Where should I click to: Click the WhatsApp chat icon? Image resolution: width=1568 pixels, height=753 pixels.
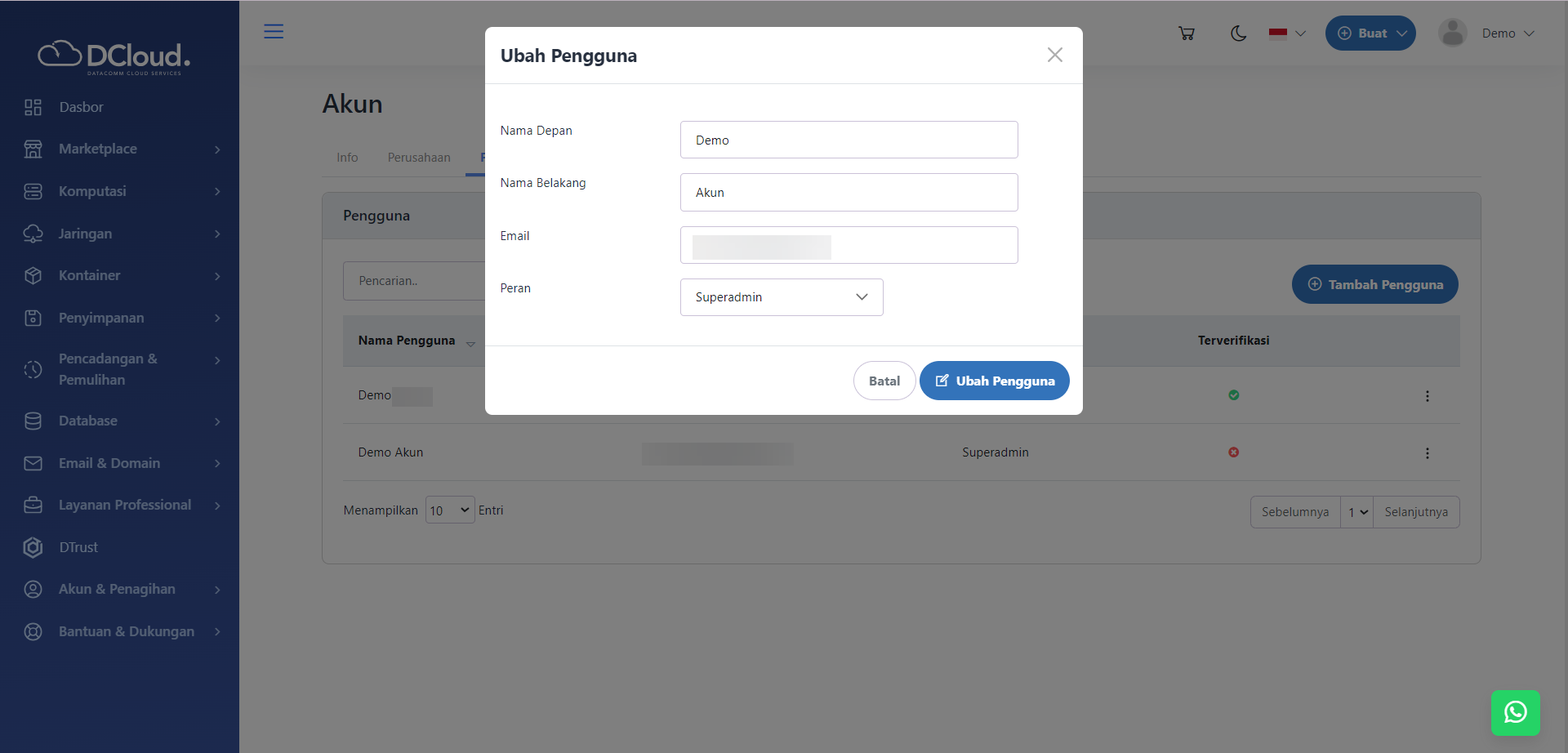pyautogui.click(x=1515, y=712)
